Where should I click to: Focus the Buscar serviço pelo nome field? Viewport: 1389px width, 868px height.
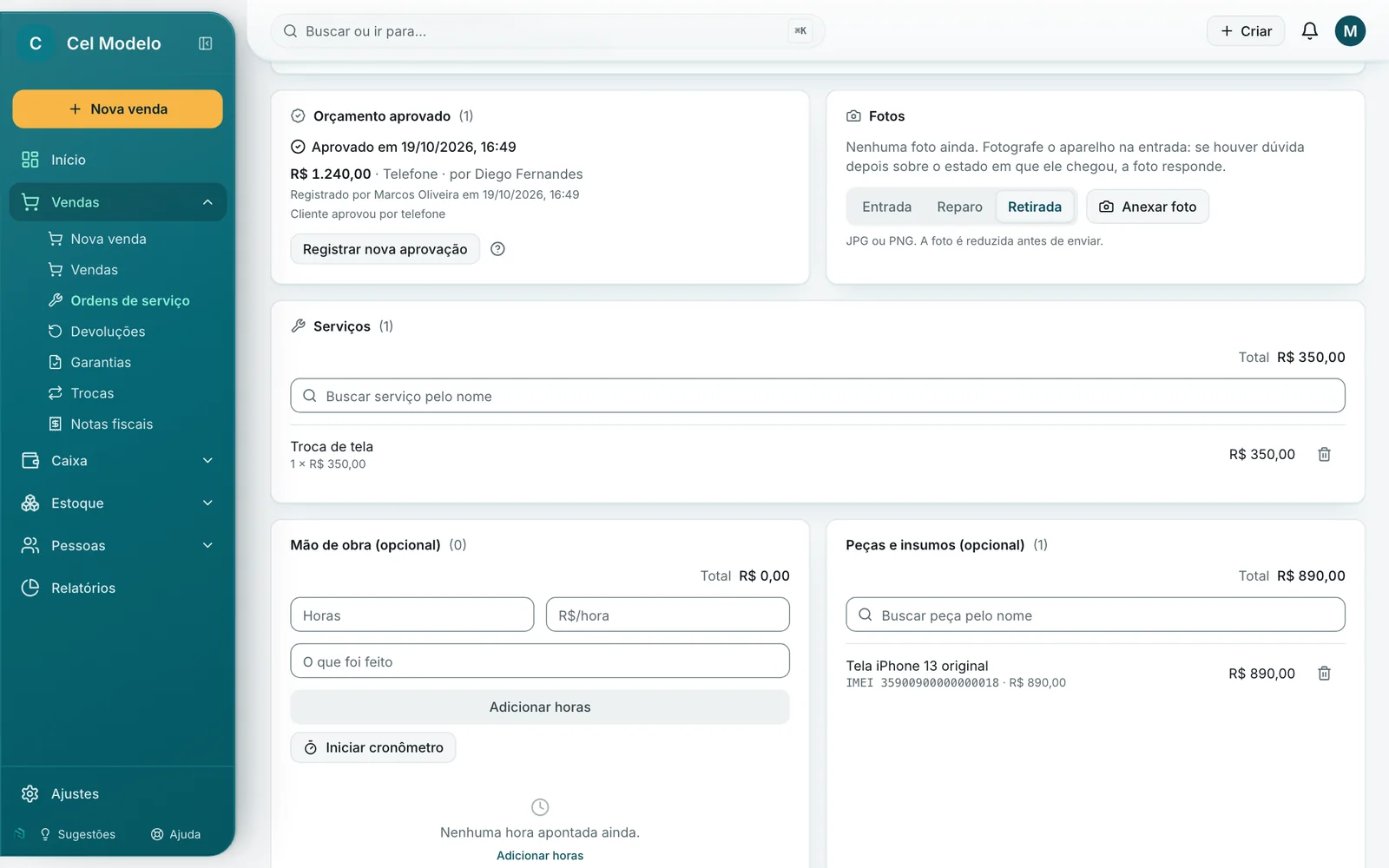(818, 396)
